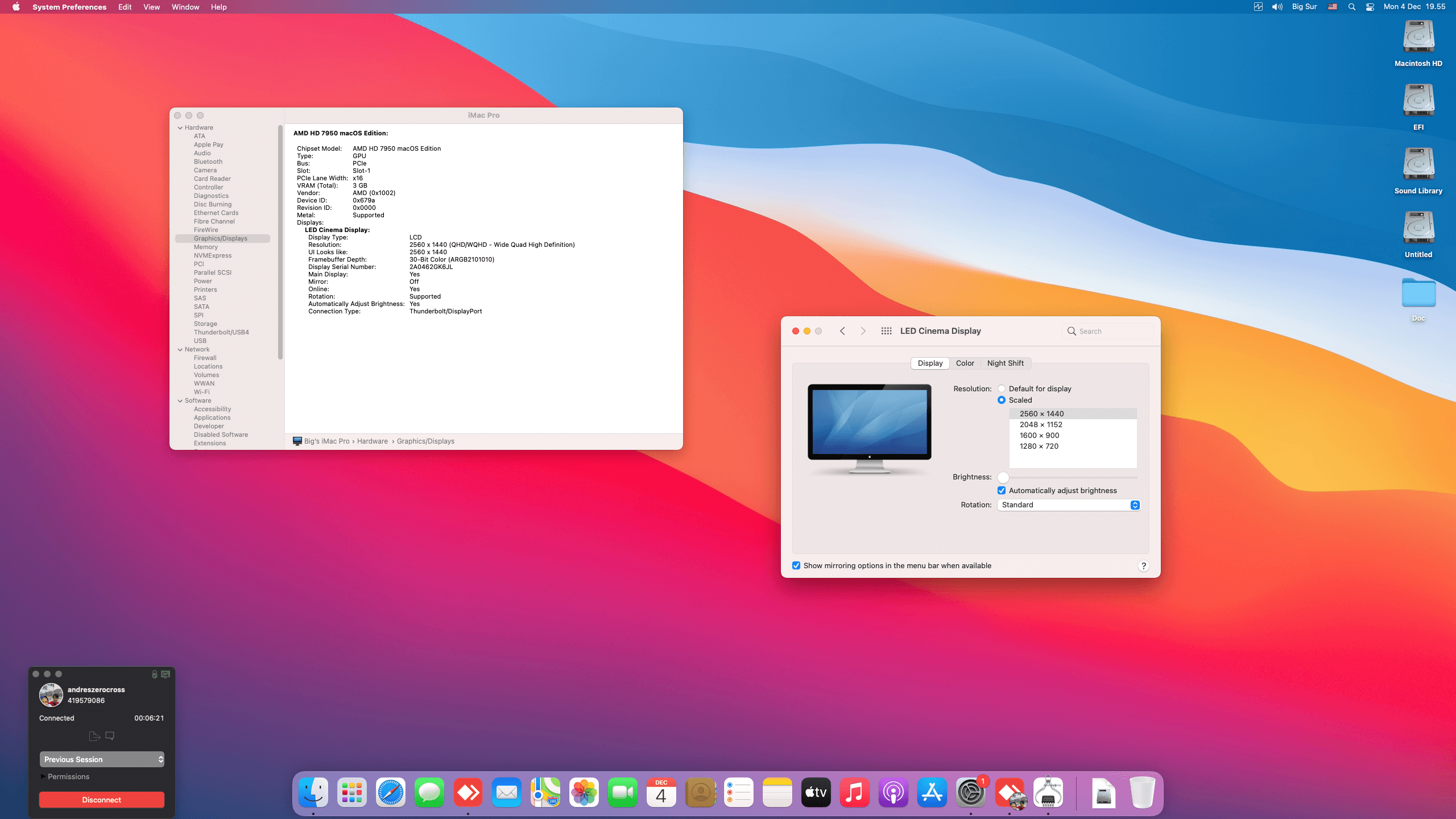
Task: Expand the Permissions disclosure triangle
Action: click(43, 776)
